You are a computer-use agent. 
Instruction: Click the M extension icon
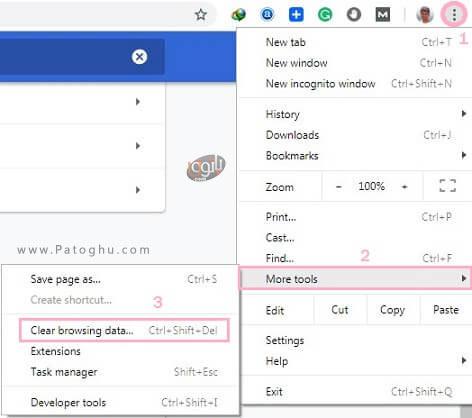click(x=382, y=15)
